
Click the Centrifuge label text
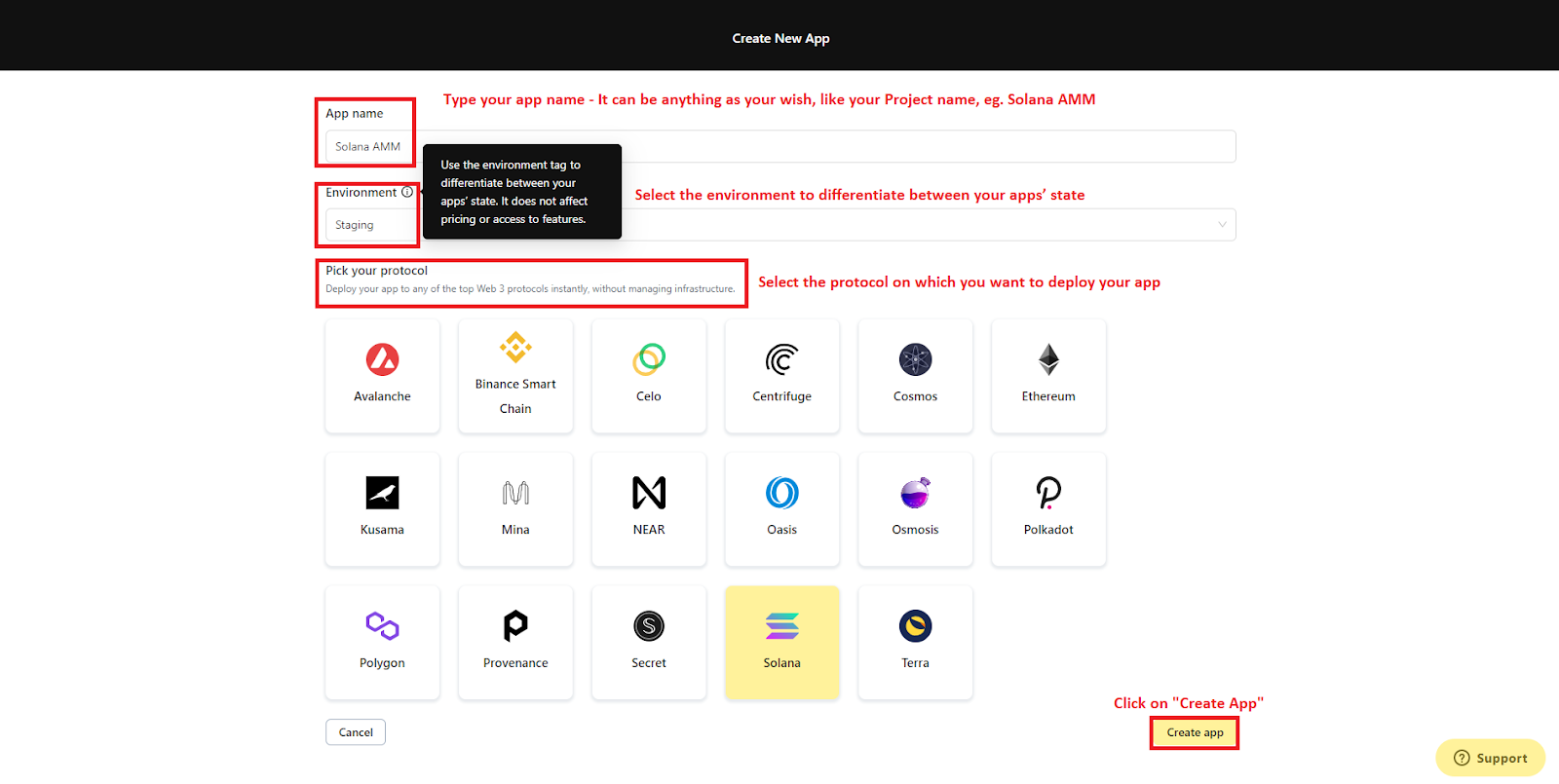(x=781, y=396)
